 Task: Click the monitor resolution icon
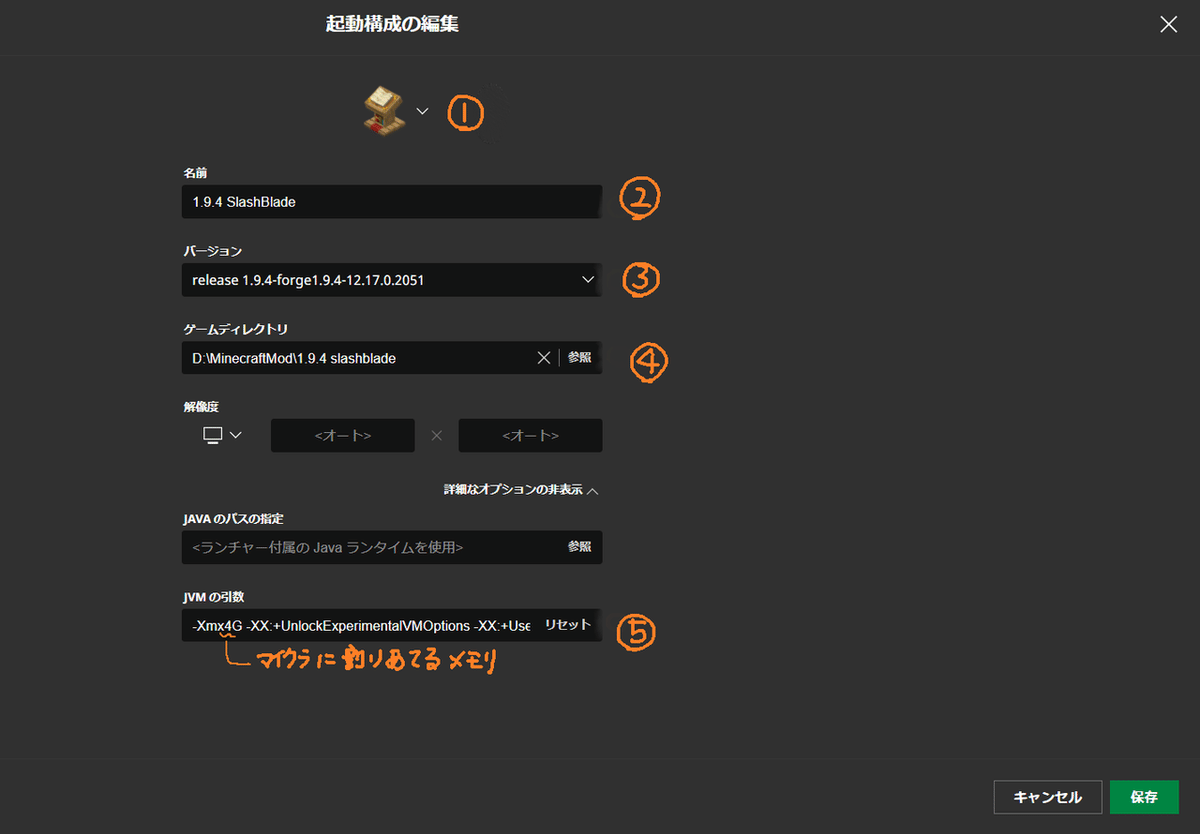(x=212, y=435)
